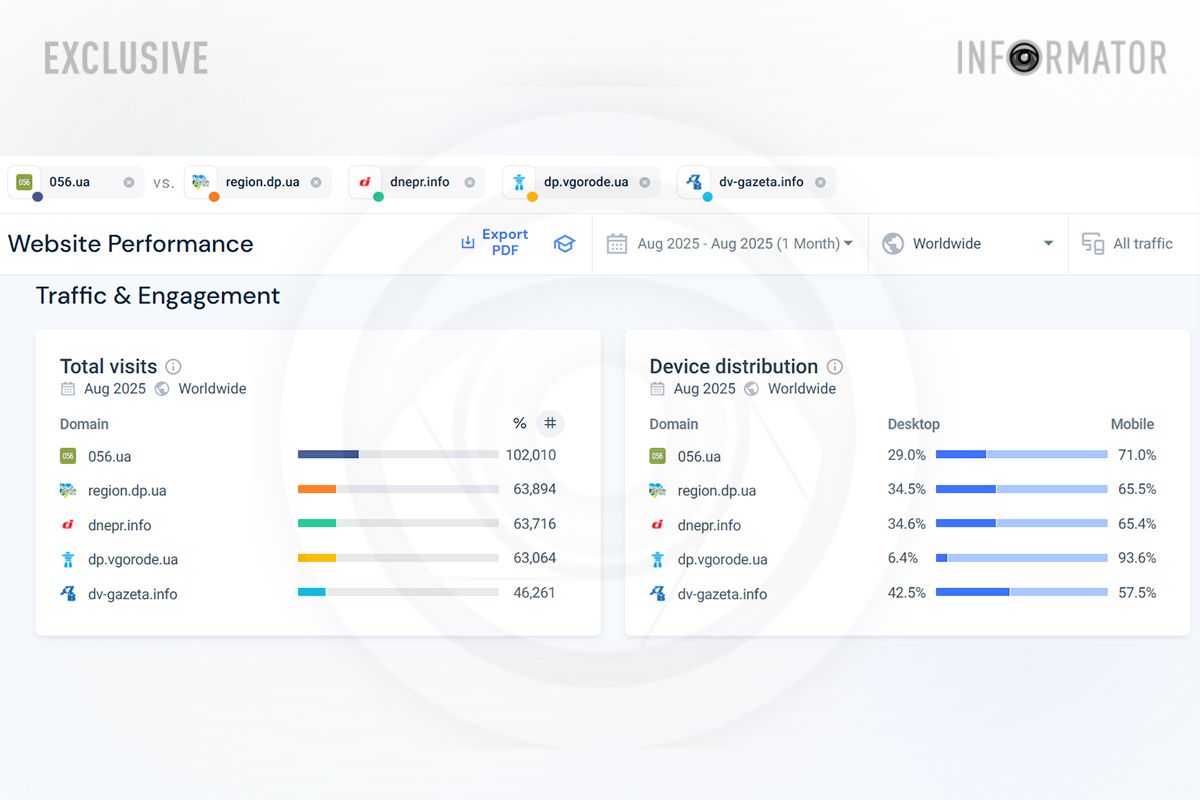Open the All traffic device filter
Viewport: 1200px width, 800px height.
[1128, 244]
